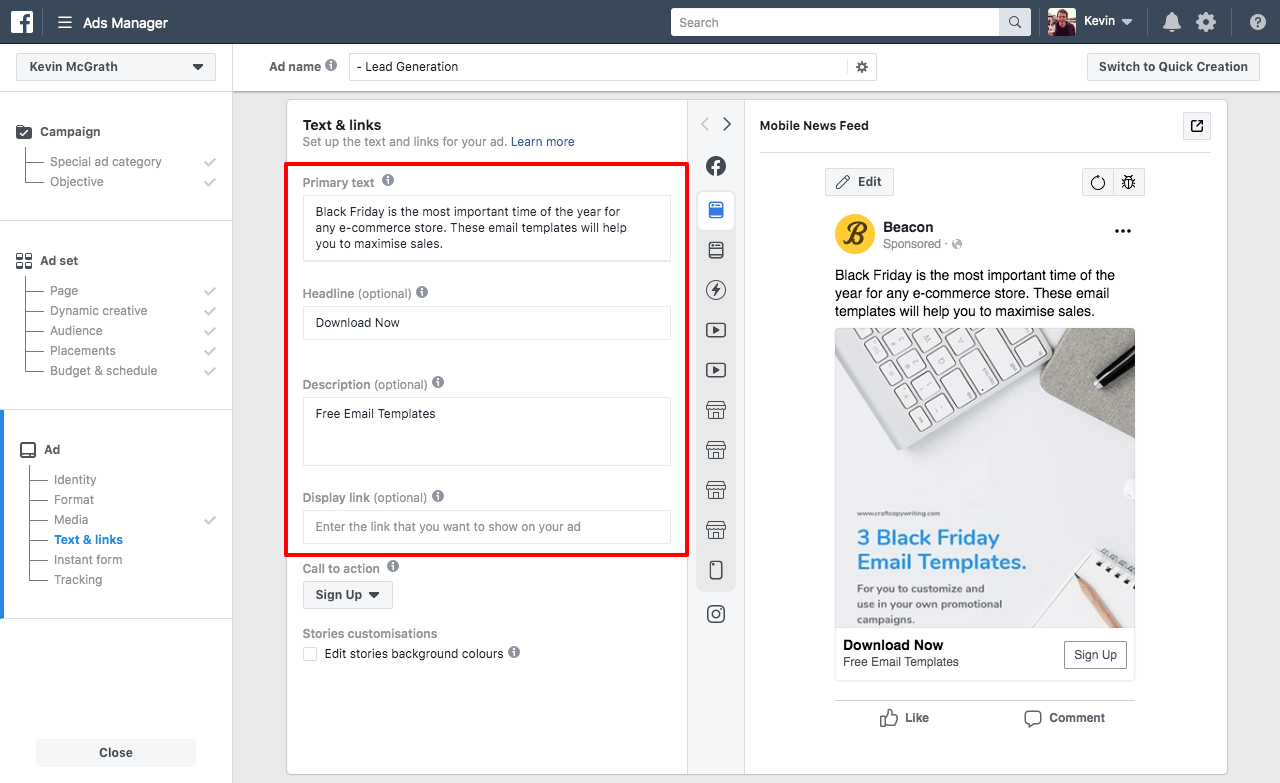Open the Instant Articles lightning preview icon
1280x783 pixels.
pyautogui.click(x=716, y=290)
